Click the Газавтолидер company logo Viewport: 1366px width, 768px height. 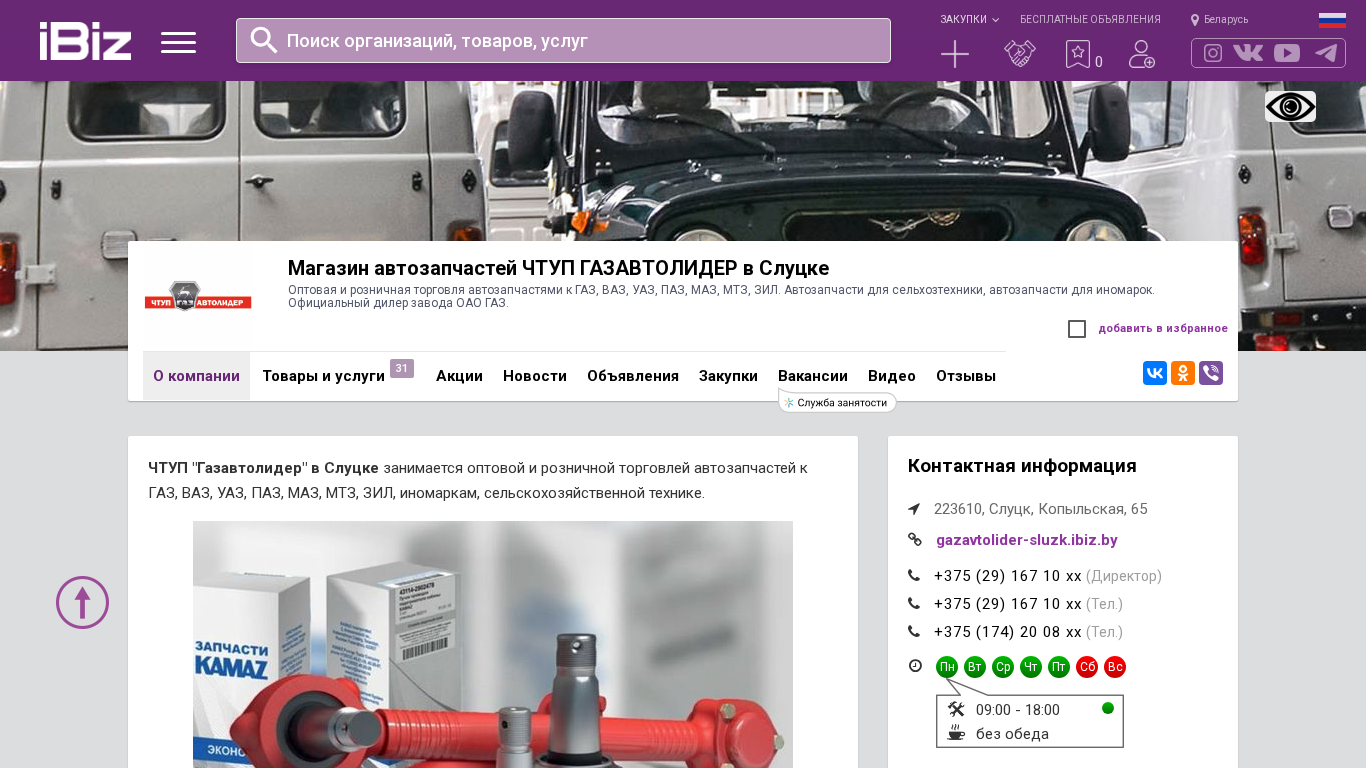click(198, 296)
